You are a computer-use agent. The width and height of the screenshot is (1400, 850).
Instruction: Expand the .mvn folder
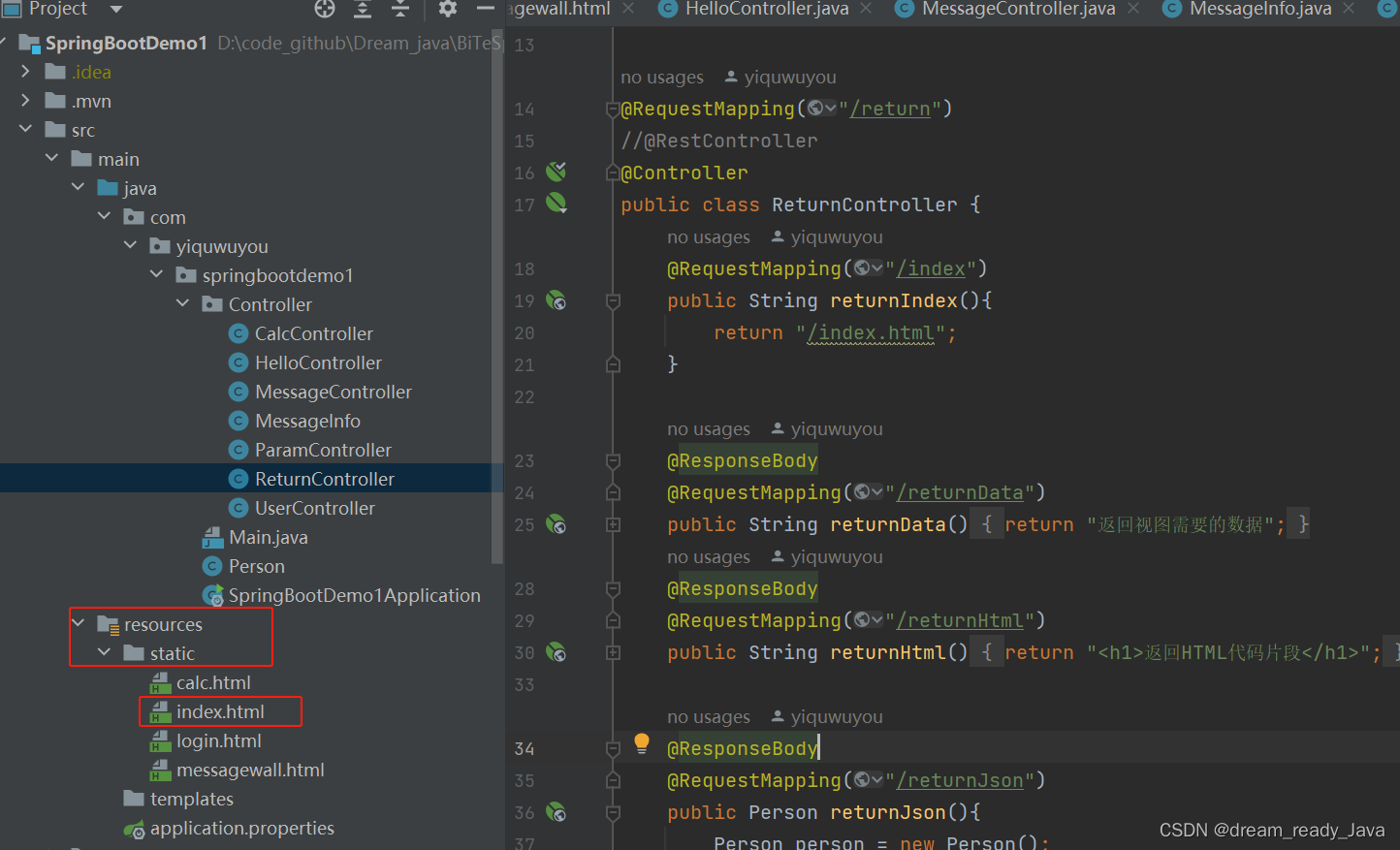pyautogui.click(x=25, y=100)
